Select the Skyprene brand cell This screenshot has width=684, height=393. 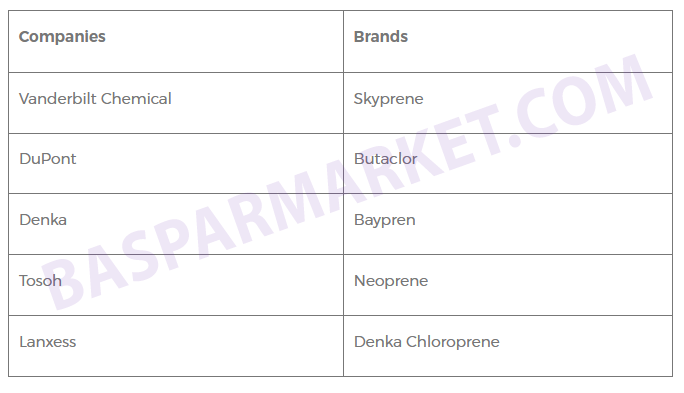pyautogui.click(x=508, y=103)
